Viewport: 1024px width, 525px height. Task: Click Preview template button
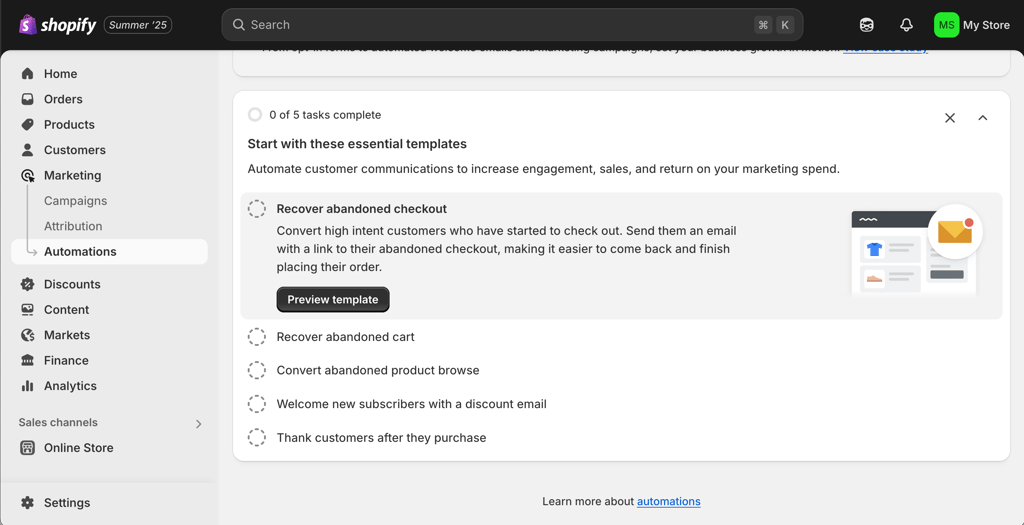(333, 300)
